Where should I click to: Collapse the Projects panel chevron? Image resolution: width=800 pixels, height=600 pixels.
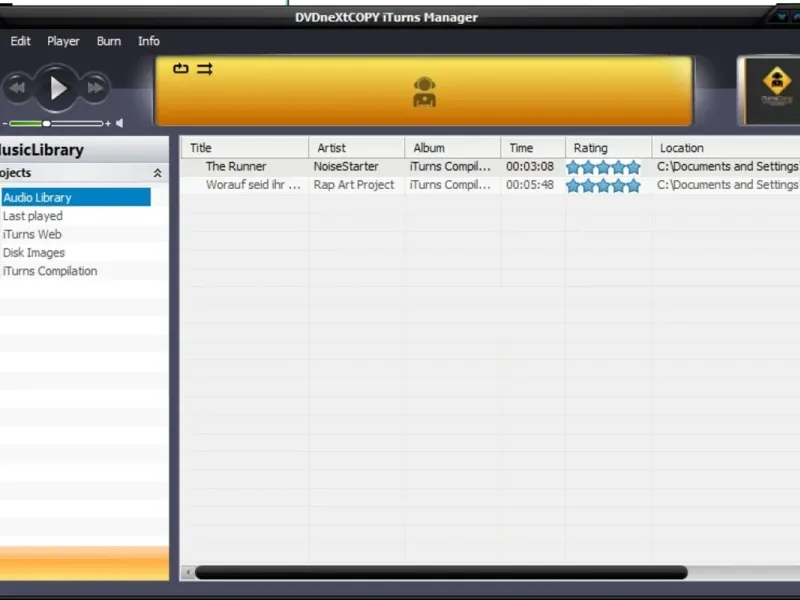(158, 173)
